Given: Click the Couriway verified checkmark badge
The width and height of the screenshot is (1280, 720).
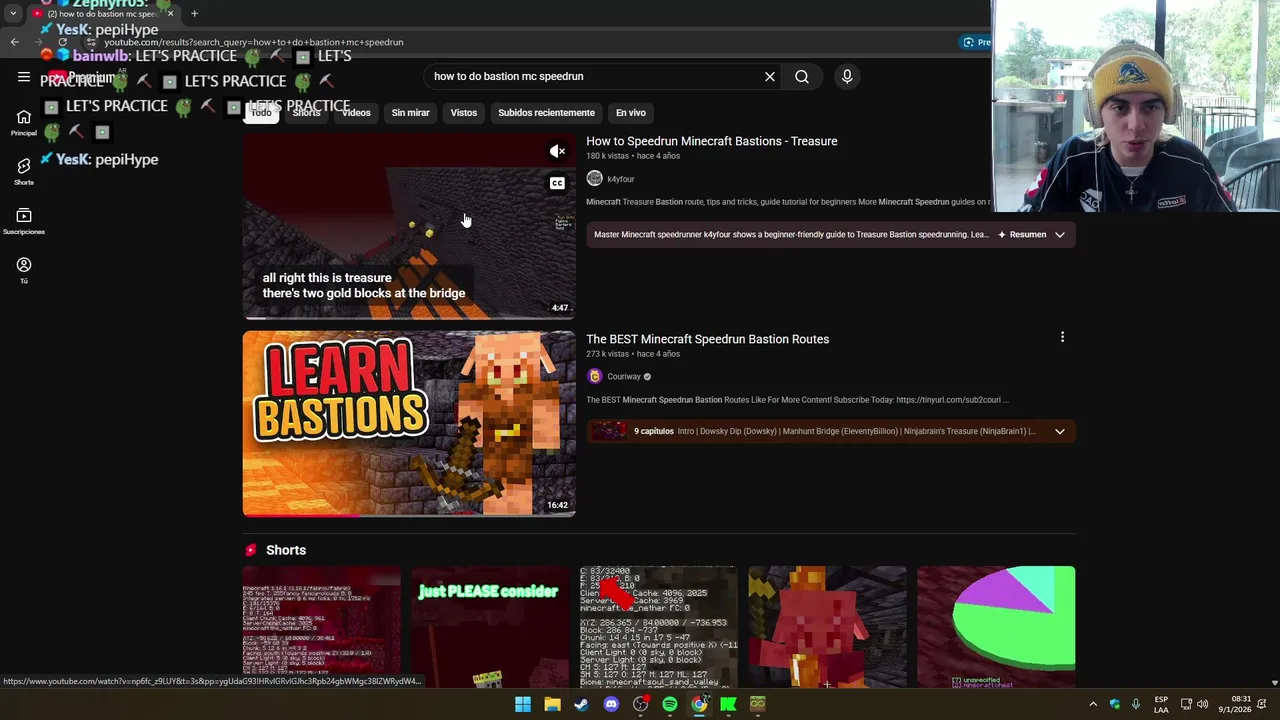Looking at the screenshot, I should click(x=647, y=377).
